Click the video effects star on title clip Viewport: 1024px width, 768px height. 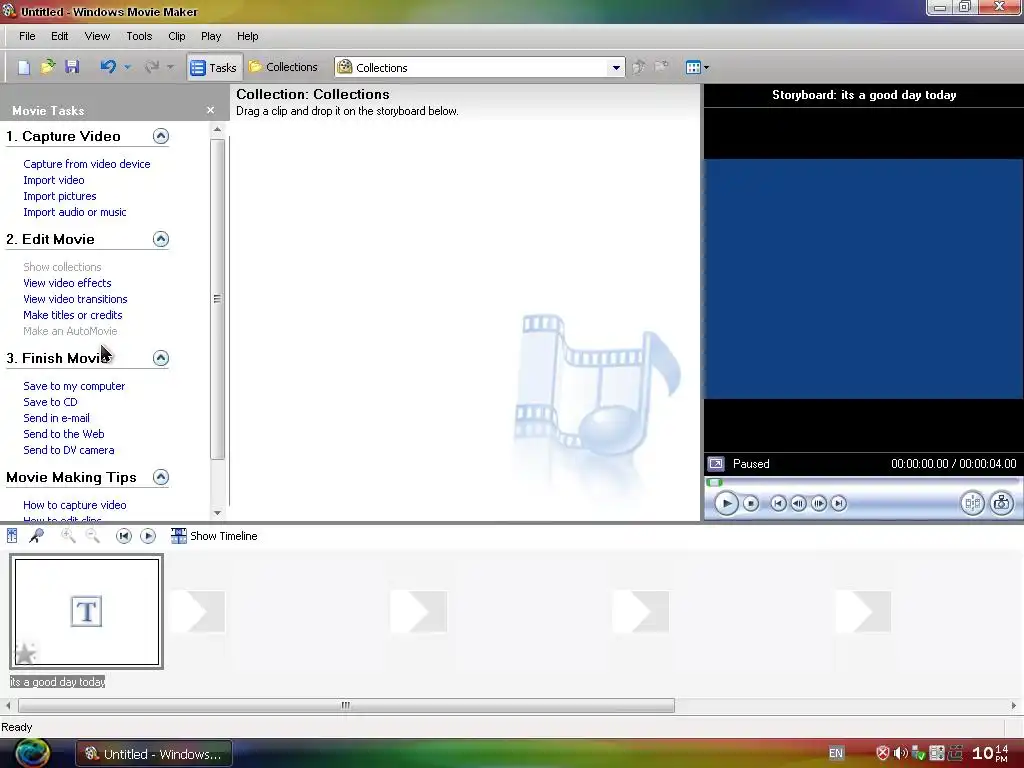(25, 653)
